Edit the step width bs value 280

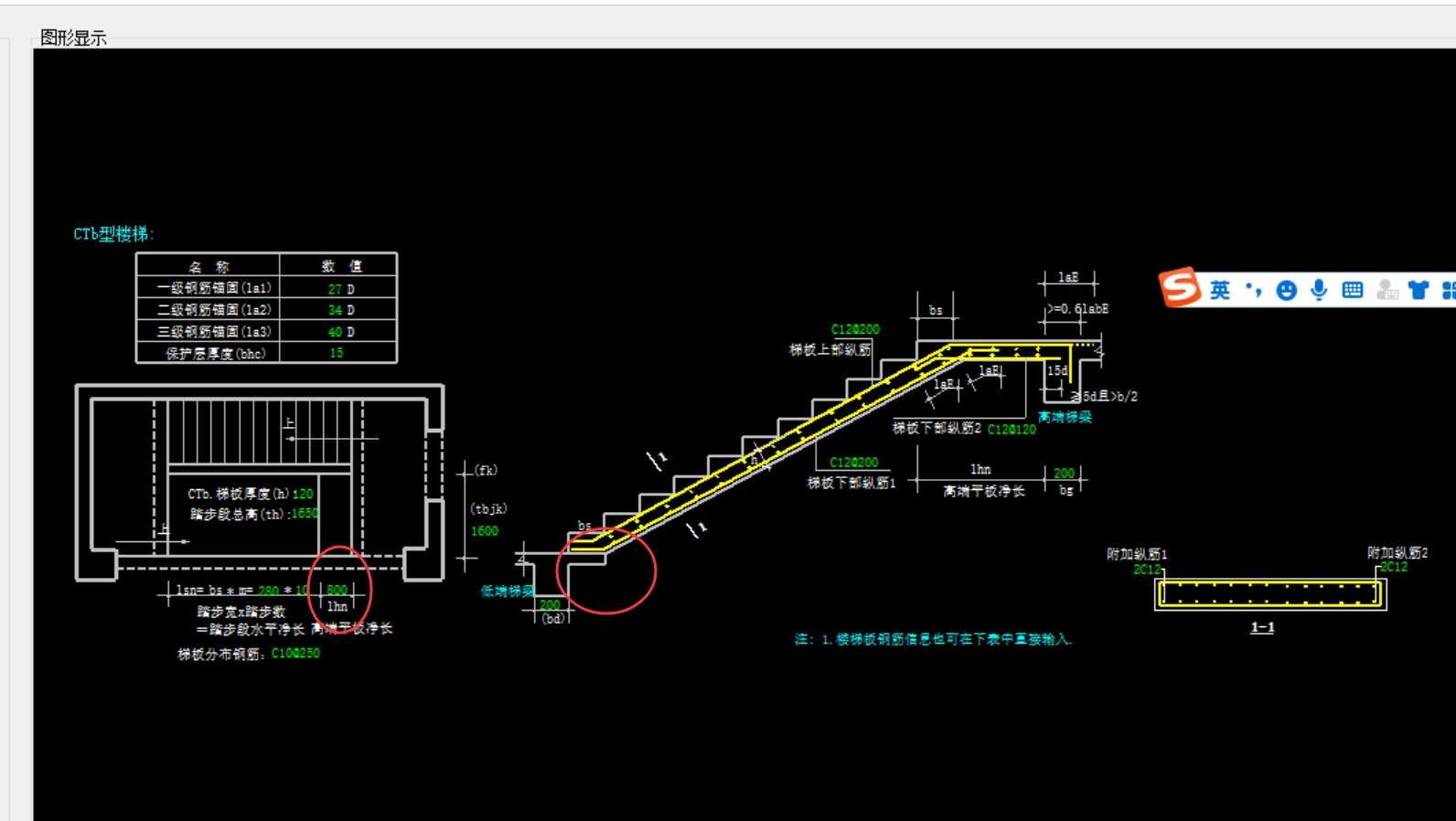tap(269, 592)
